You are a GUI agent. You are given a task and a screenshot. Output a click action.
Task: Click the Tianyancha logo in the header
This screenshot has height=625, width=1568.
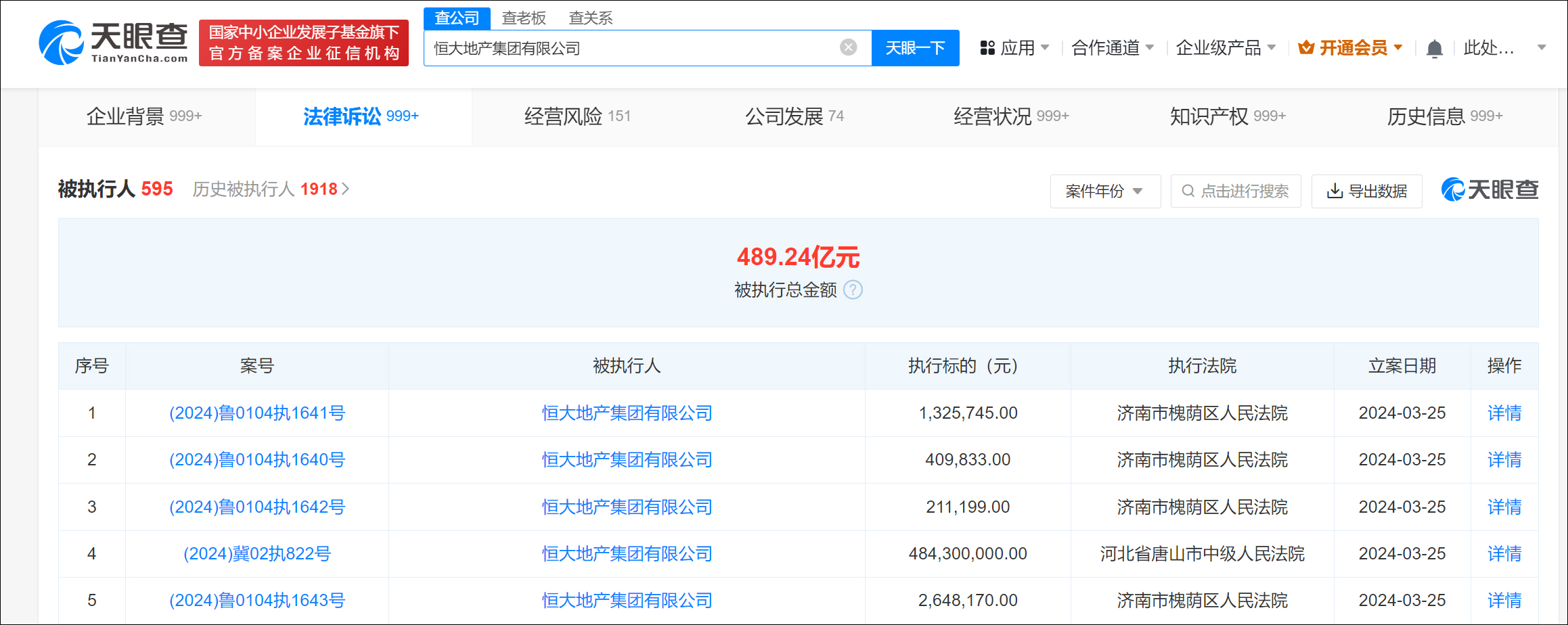(113, 42)
